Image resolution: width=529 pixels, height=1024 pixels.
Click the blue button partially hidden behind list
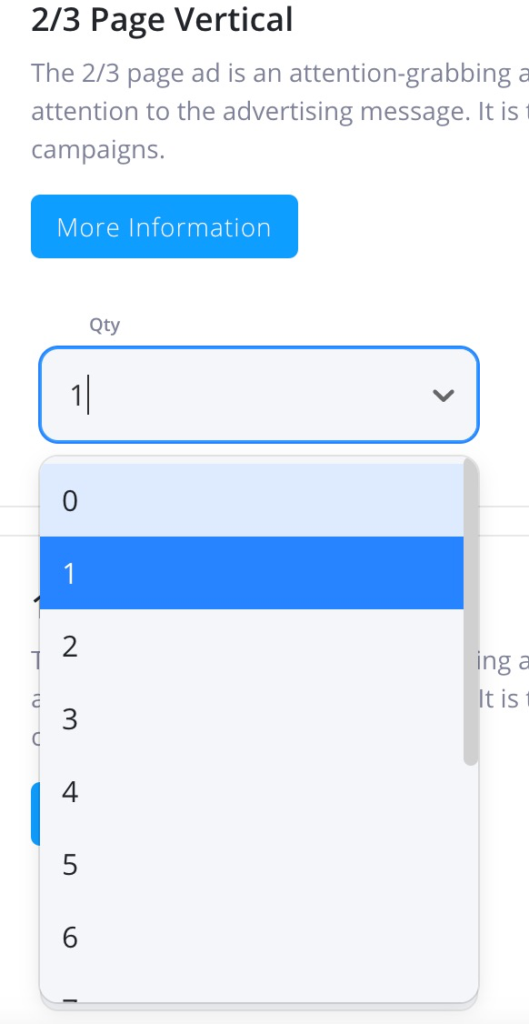[x=35, y=813]
